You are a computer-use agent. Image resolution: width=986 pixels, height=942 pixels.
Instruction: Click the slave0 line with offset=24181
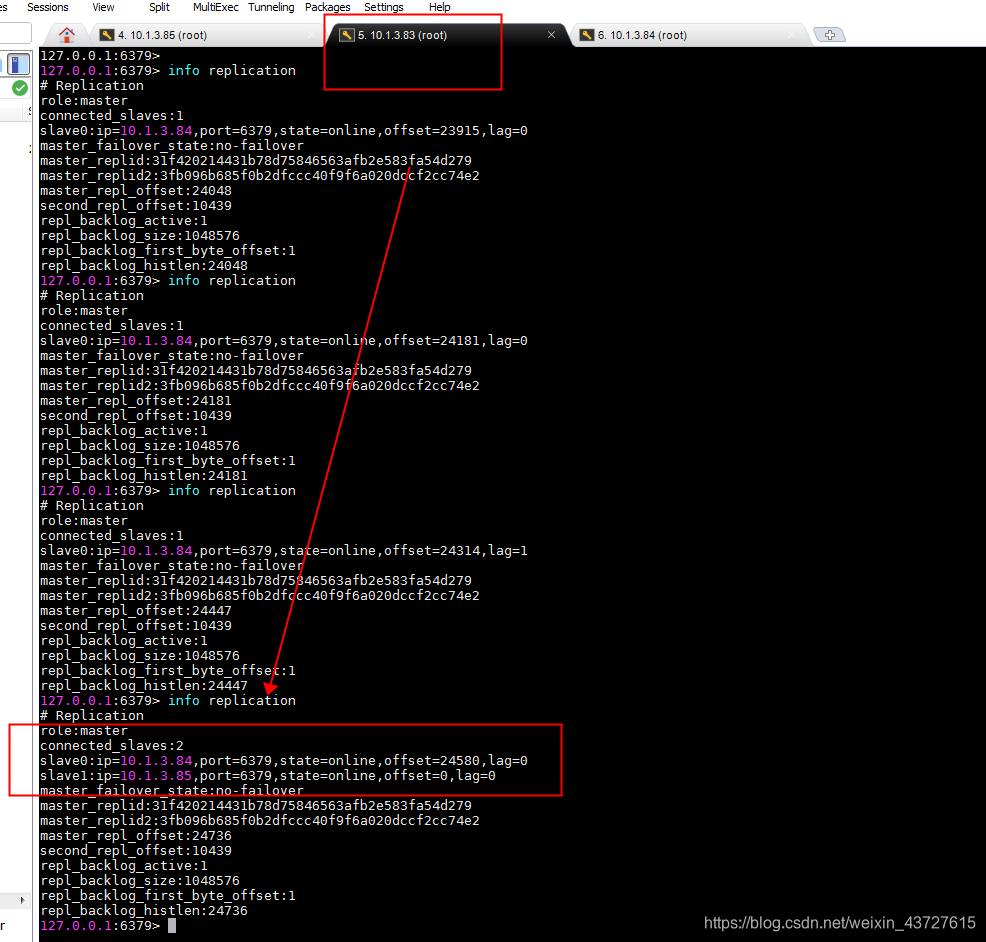click(x=284, y=341)
